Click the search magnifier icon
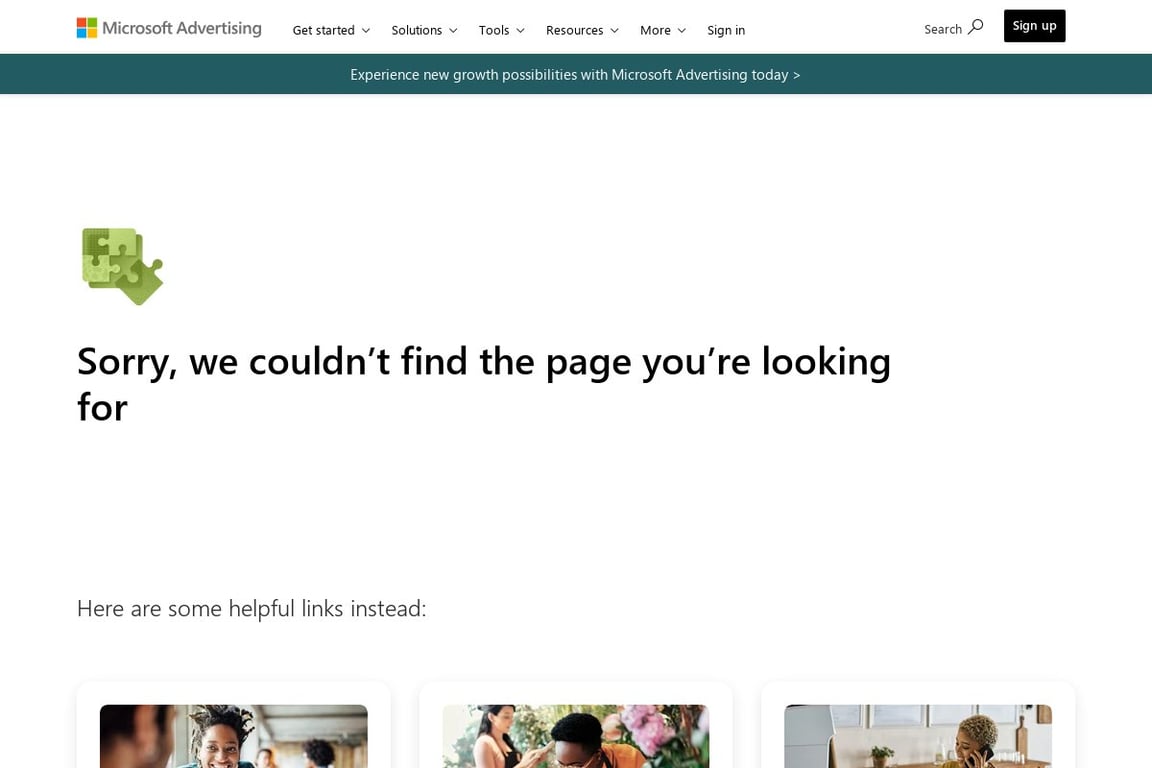This screenshot has width=1152, height=768. tap(975, 27)
